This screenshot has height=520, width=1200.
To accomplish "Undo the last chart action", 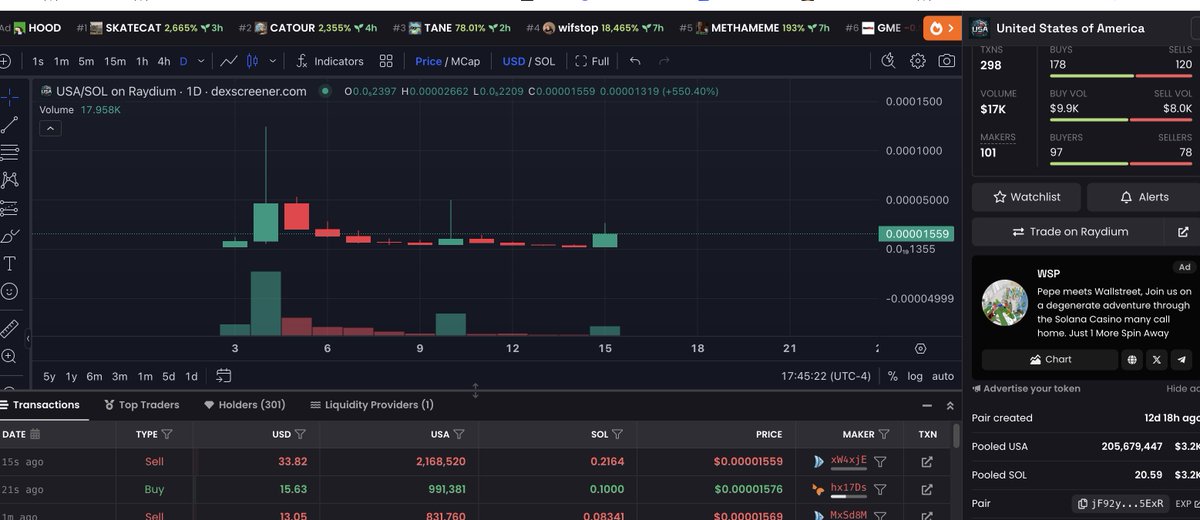I will 635,61.
